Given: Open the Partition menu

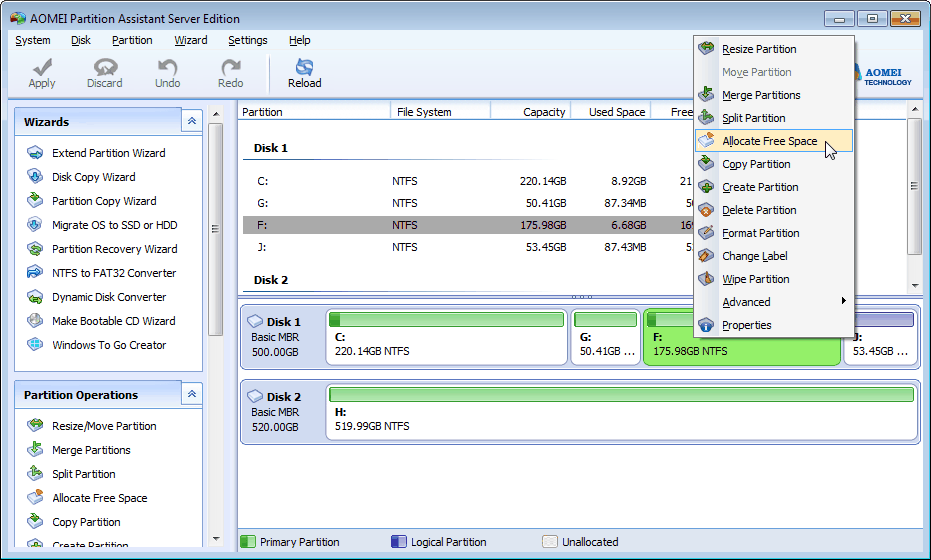Looking at the screenshot, I should point(132,40).
